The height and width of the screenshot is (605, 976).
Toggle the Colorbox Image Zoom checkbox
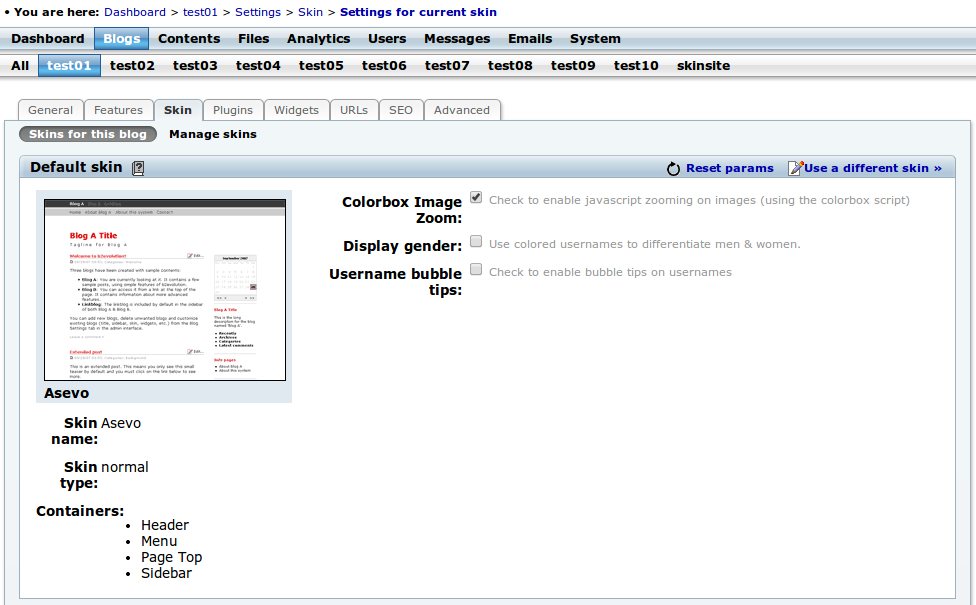pyautogui.click(x=476, y=197)
